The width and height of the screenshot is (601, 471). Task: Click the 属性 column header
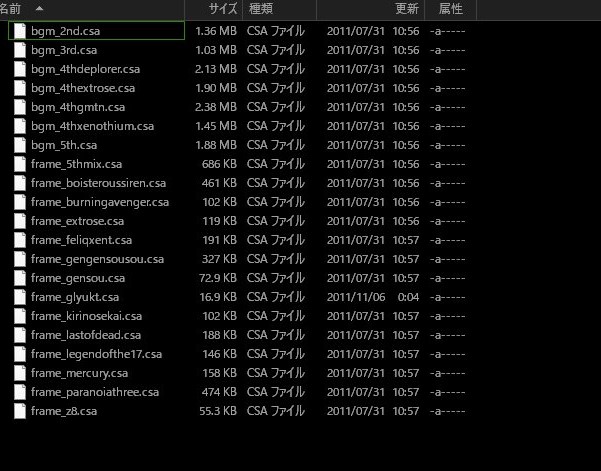point(452,9)
